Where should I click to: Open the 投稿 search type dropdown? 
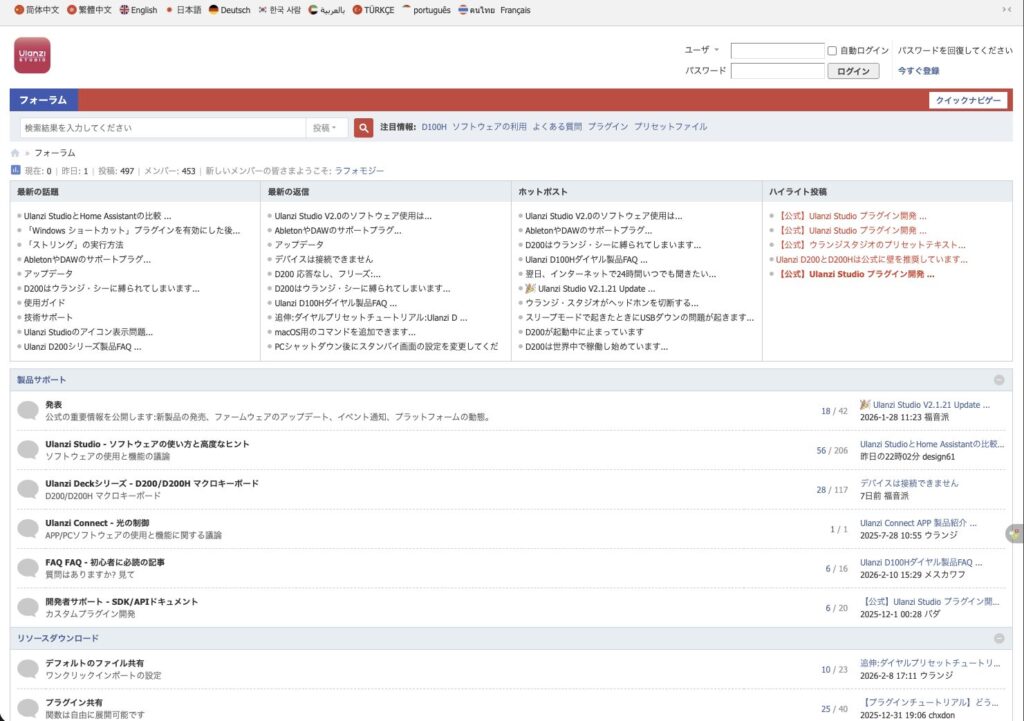[326, 128]
